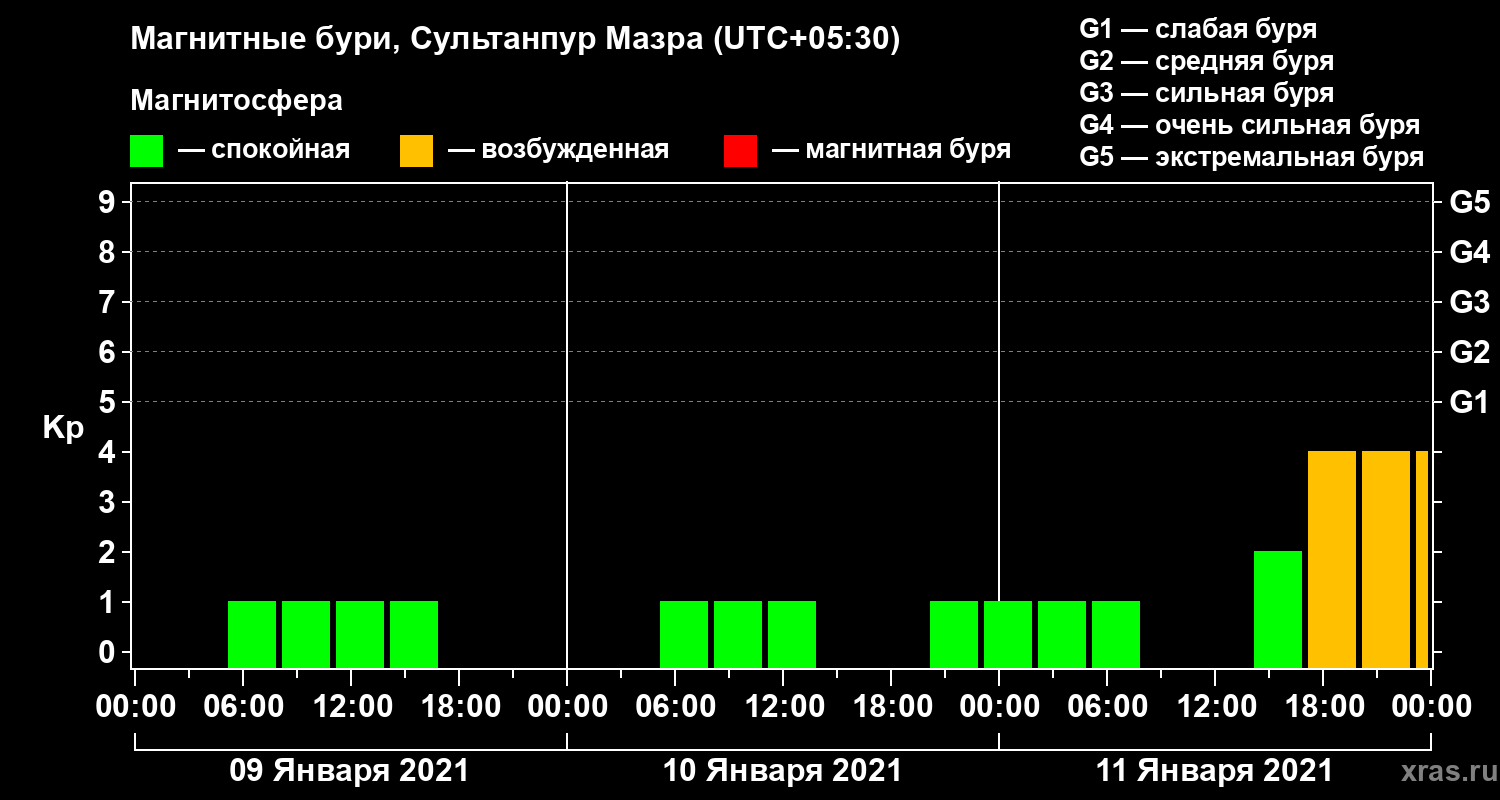Select the 'G1 — слабая буря' legend line

click(x=1198, y=29)
